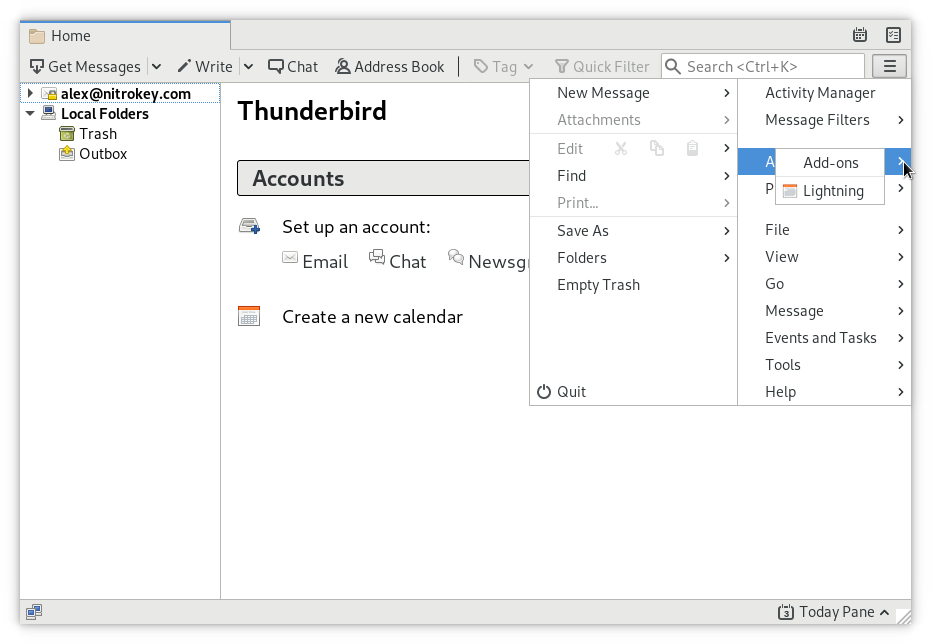This screenshot has height=644, width=932.
Task: Select the alex@nitrokey.com account row
Action: [120, 93]
